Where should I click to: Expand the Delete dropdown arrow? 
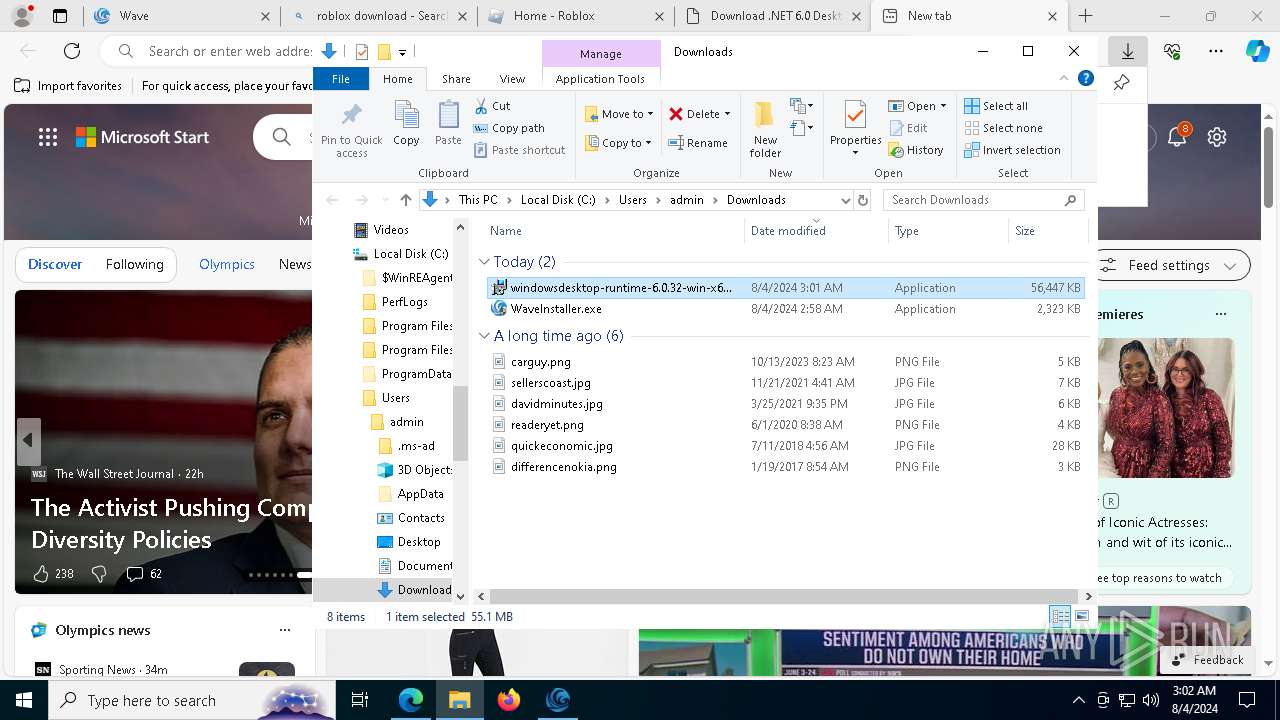727,114
